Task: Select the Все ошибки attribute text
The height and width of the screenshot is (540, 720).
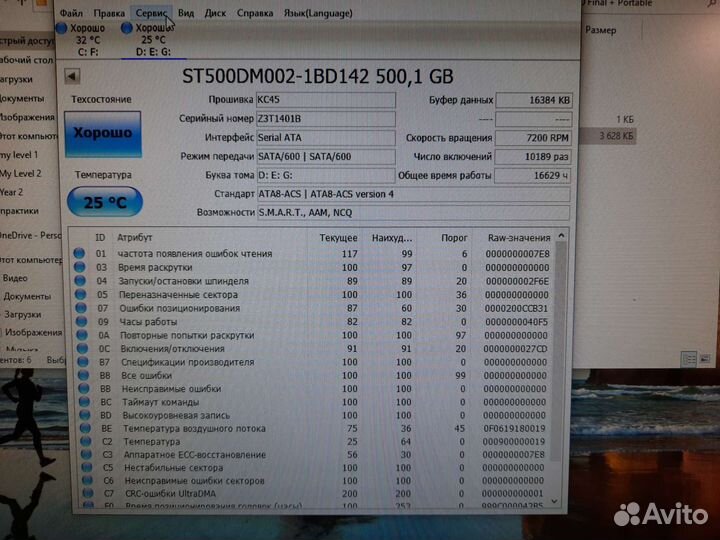Action: tap(146, 375)
